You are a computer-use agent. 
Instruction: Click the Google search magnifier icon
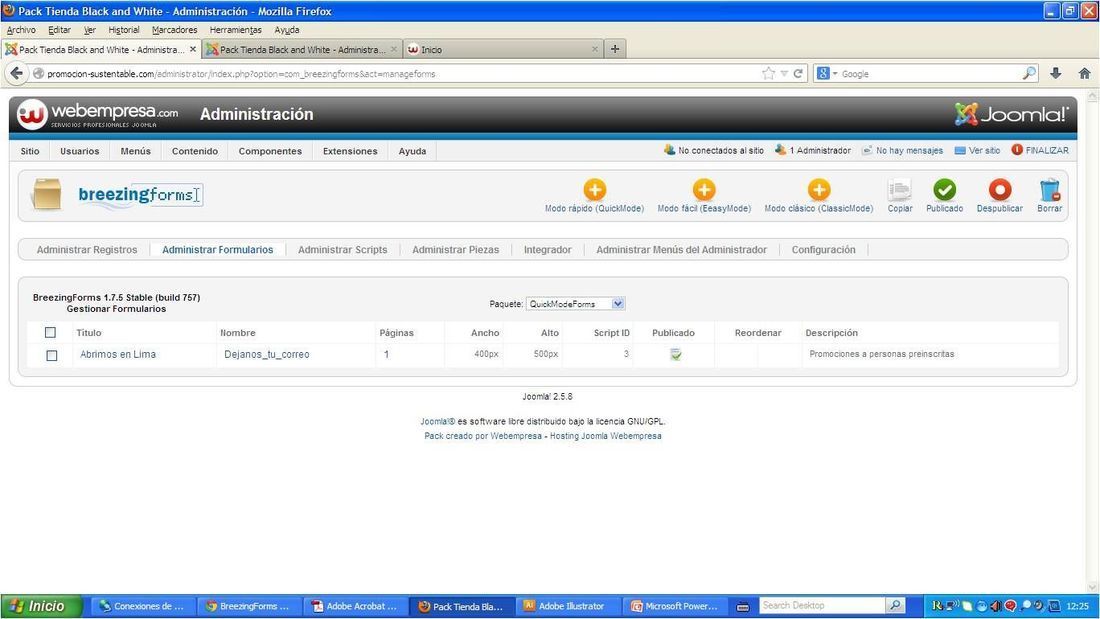click(x=1028, y=73)
